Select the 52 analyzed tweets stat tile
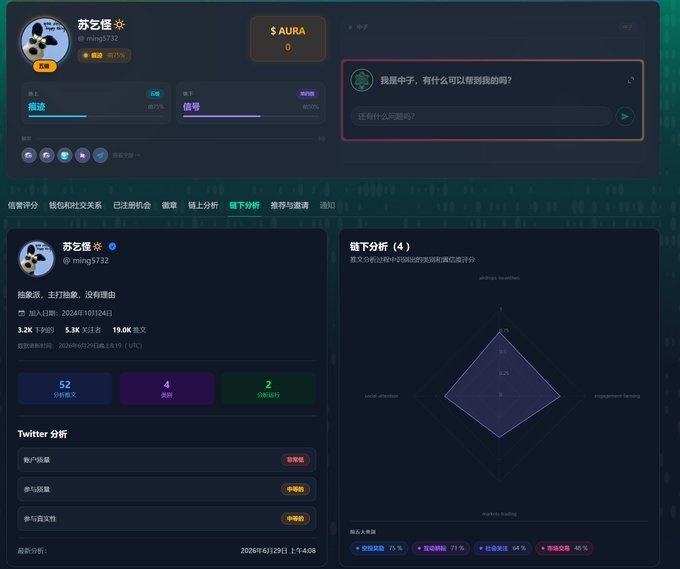Screen dimensions: 680x569 point(65,389)
